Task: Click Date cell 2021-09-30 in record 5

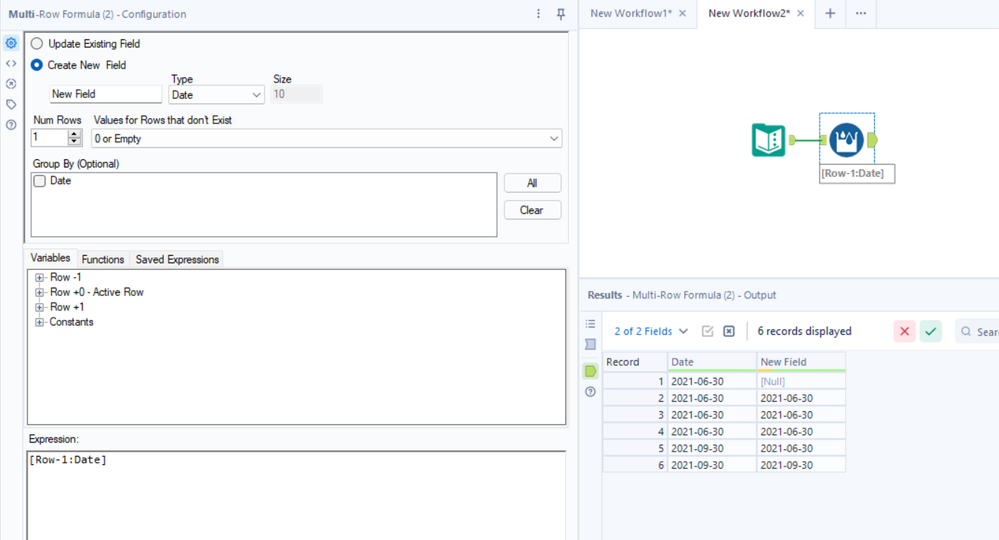Action: coord(712,448)
